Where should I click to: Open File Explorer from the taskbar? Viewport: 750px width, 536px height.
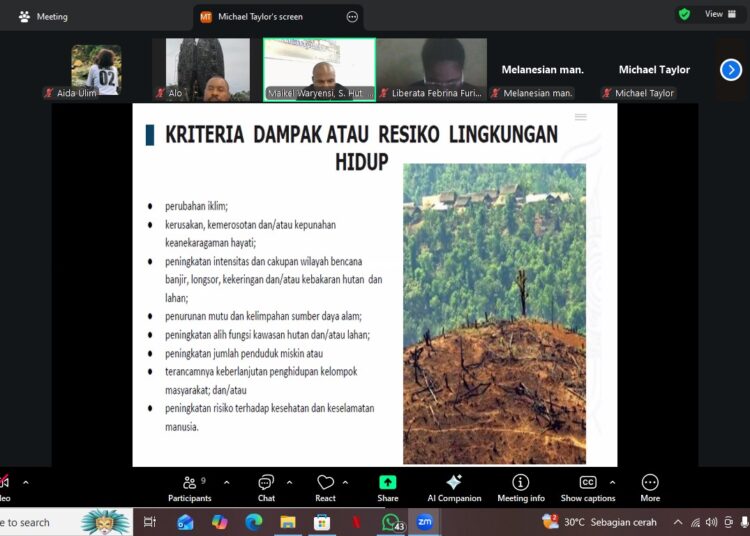point(287,522)
